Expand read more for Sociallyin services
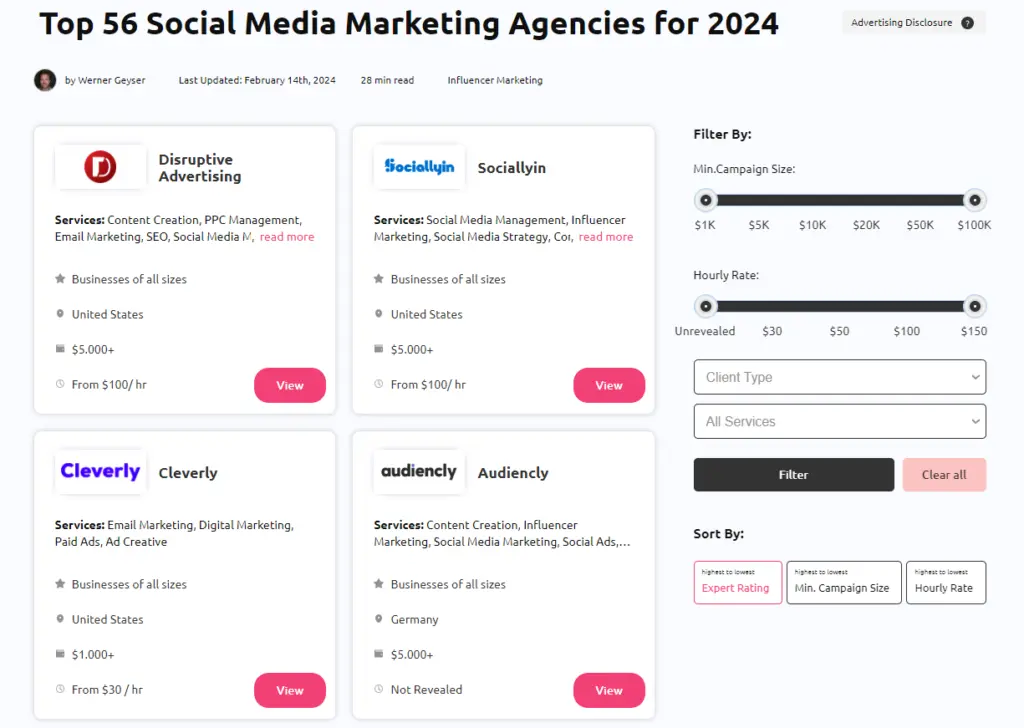Image resolution: width=1024 pixels, height=728 pixels. [605, 237]
